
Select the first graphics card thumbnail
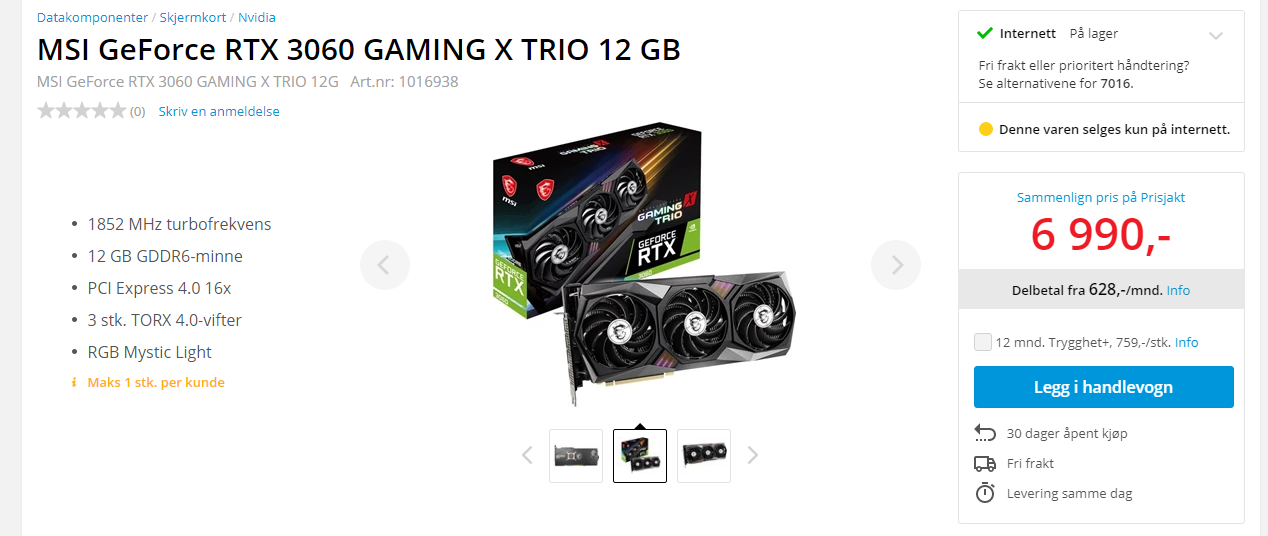(576, 456)
